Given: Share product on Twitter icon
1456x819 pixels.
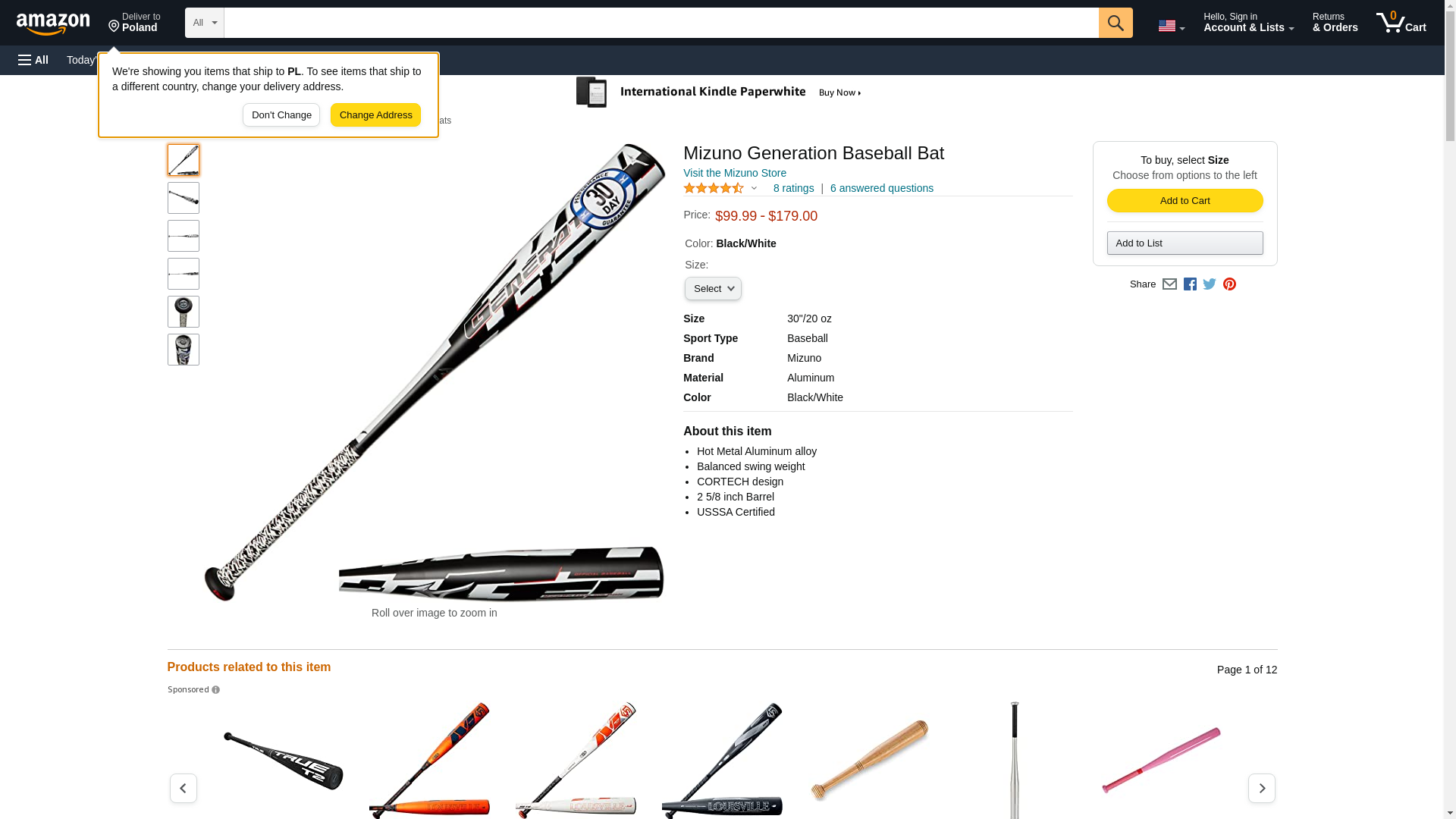Looking at the screenshot, I should (x=1210, y=284).
